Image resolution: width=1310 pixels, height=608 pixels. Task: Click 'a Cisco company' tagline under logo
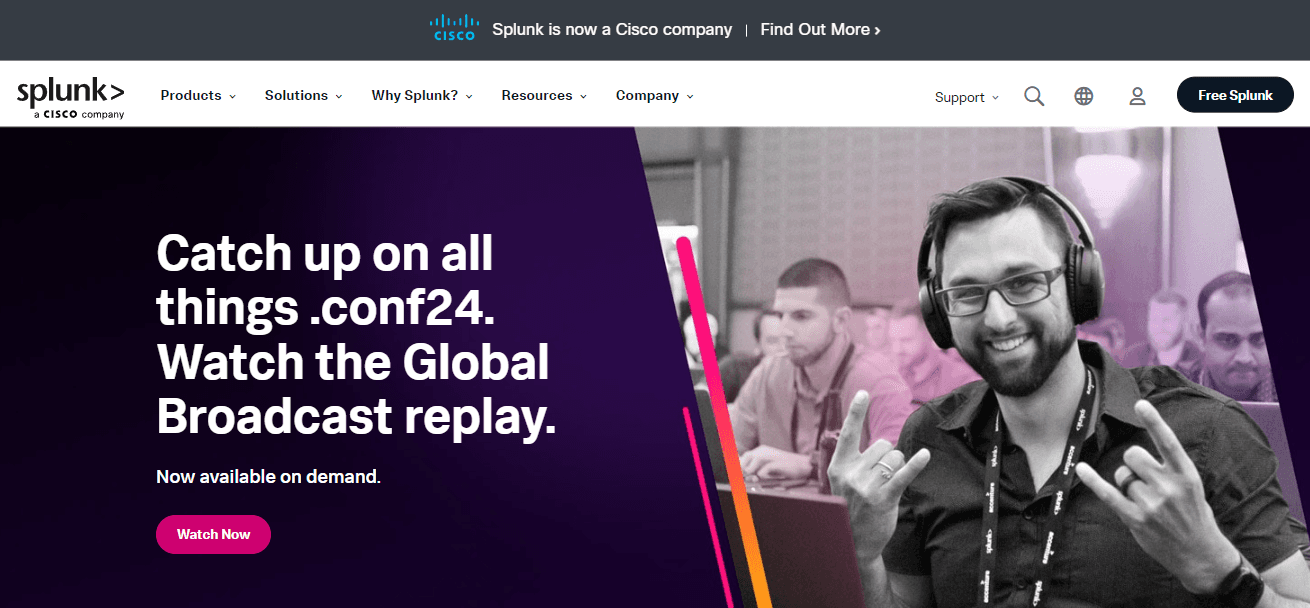79,115
